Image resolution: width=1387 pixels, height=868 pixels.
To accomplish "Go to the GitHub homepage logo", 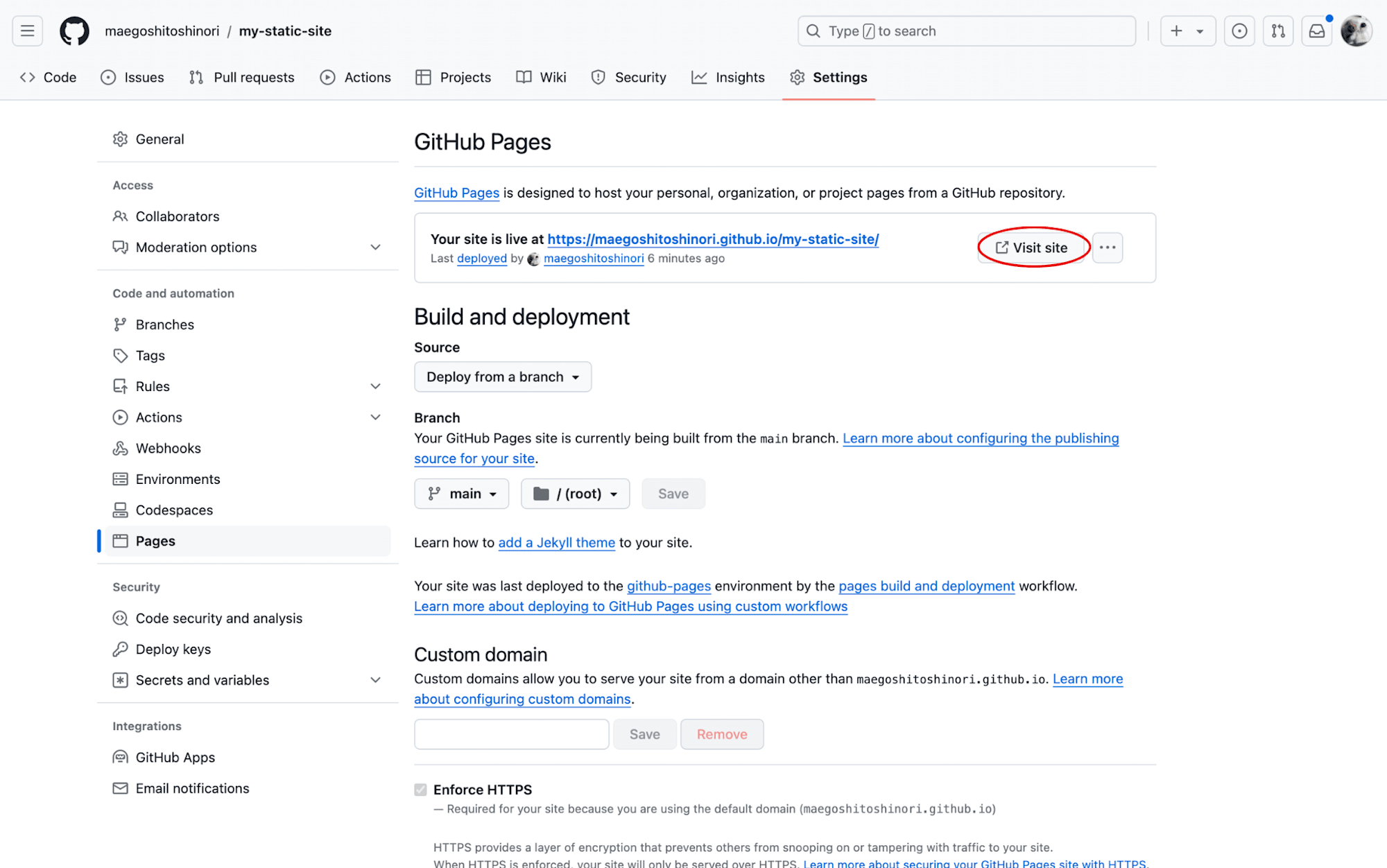I will [x=74, y=31].
